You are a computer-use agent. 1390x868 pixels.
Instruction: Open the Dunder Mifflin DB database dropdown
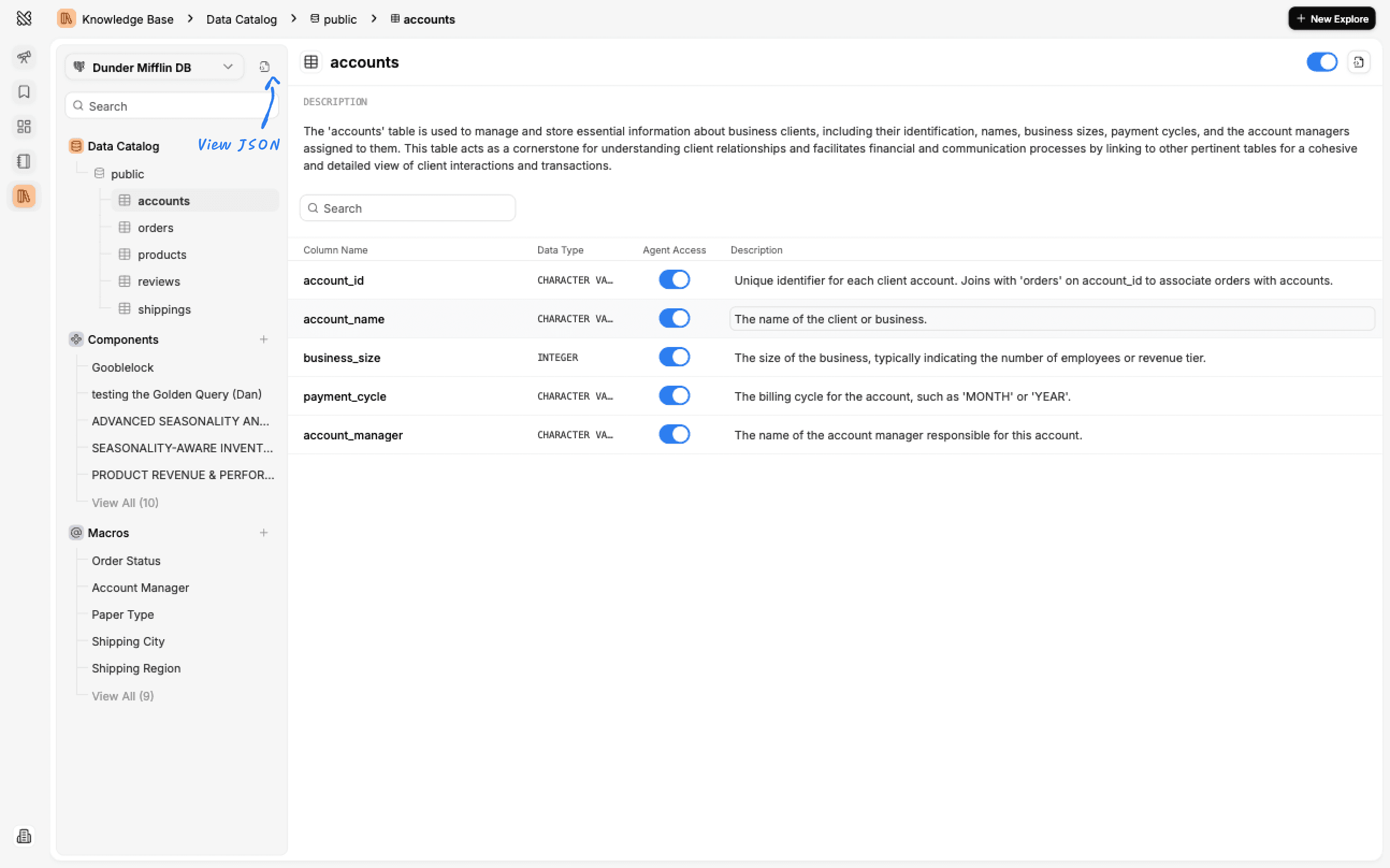153,67
